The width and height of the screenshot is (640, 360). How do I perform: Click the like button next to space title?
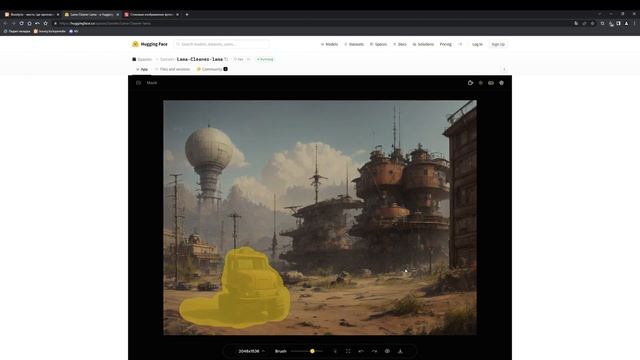tap(239, 59)
